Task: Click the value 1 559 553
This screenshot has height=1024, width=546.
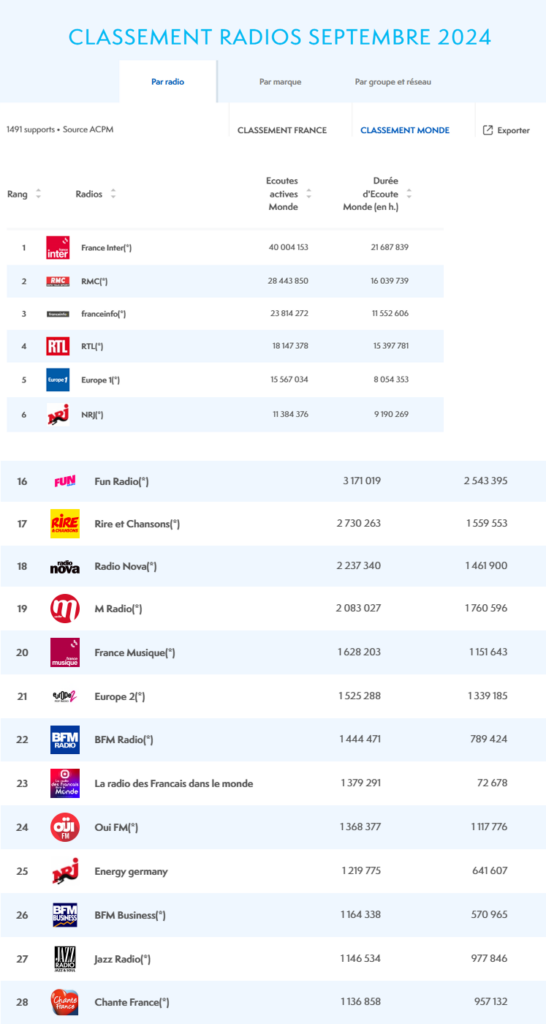Action: pyautogui.click(x=487, y=523)
